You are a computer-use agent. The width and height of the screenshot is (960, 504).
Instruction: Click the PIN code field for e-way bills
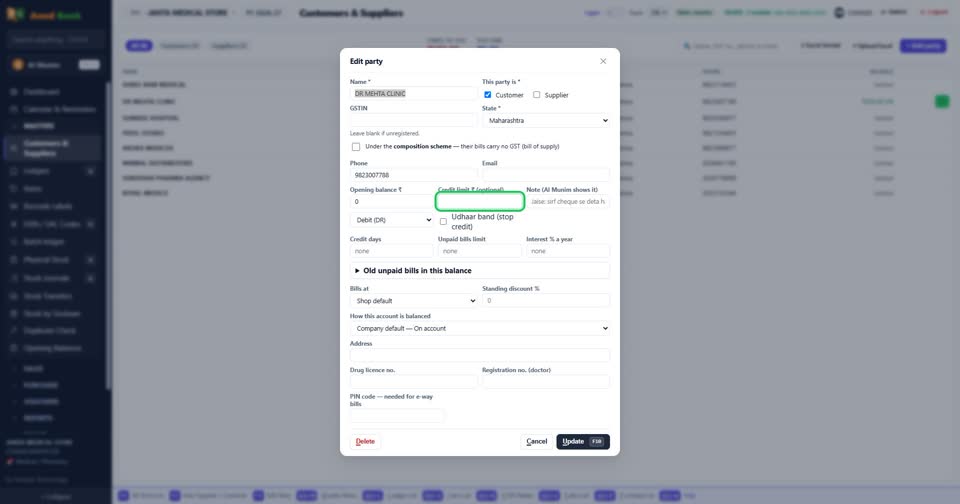(397, 416)
